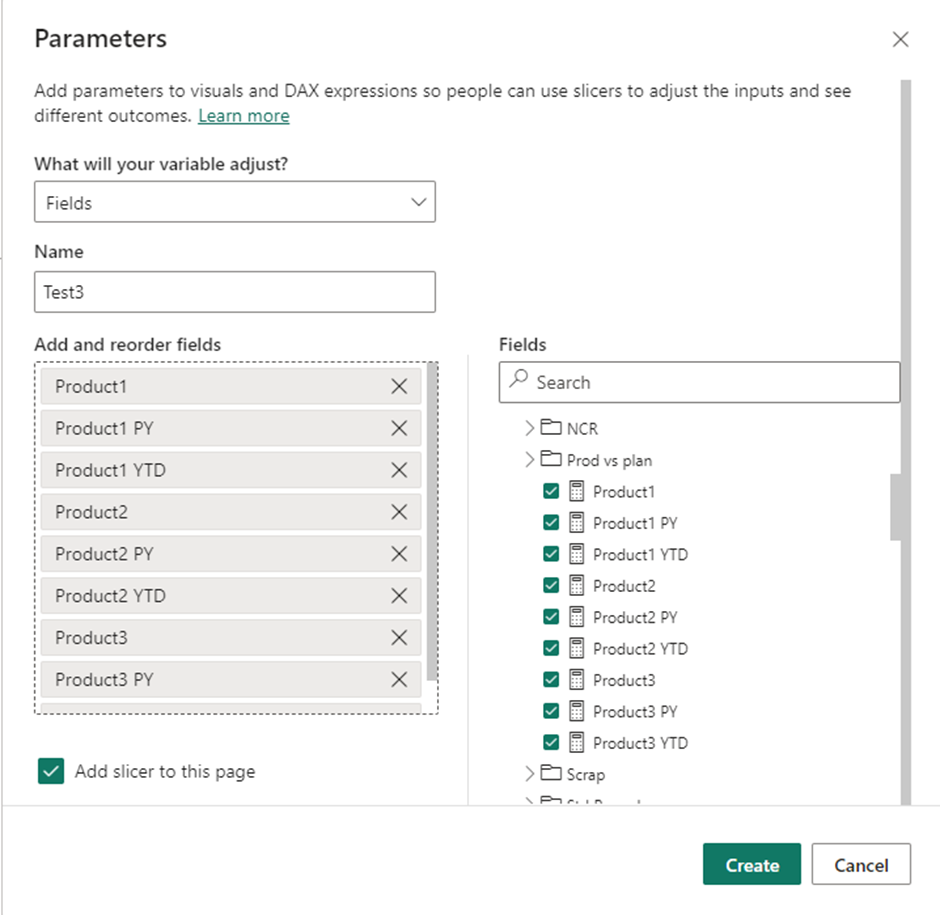Click measure icon next to Product1 PY
The image size is (940, 915).
[x=577, y=522]
